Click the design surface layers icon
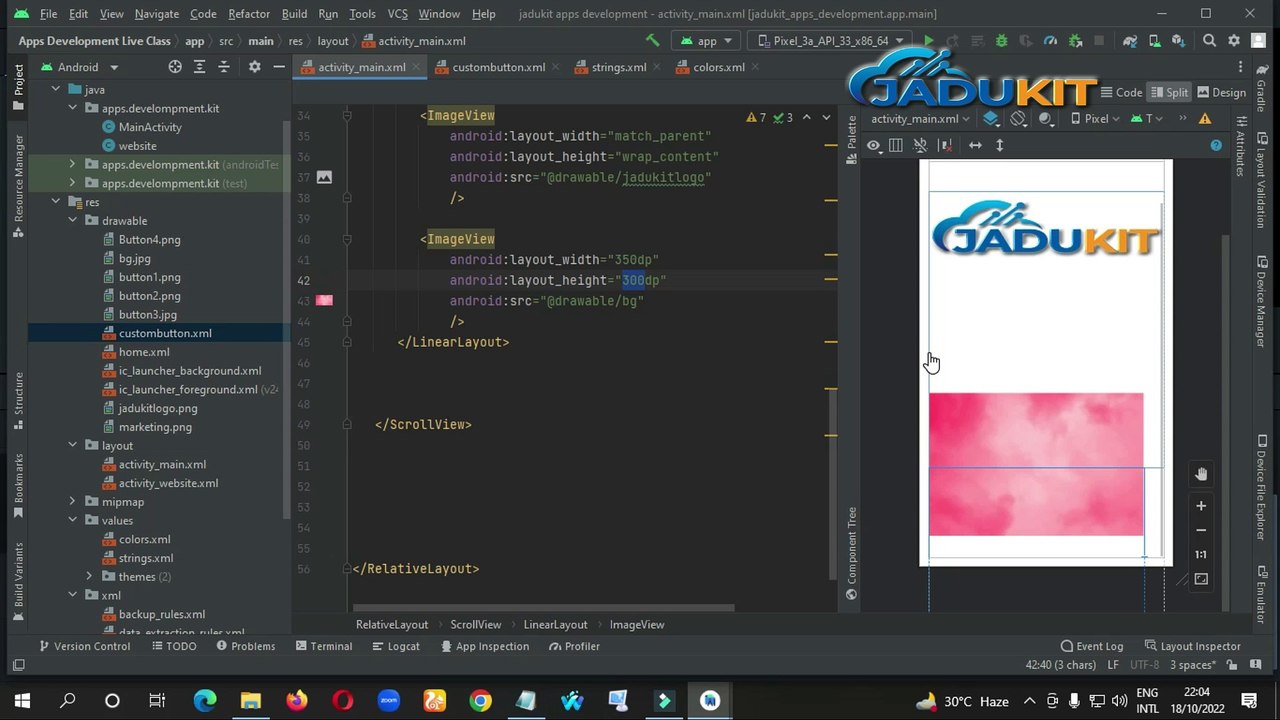 click(990, 119)
